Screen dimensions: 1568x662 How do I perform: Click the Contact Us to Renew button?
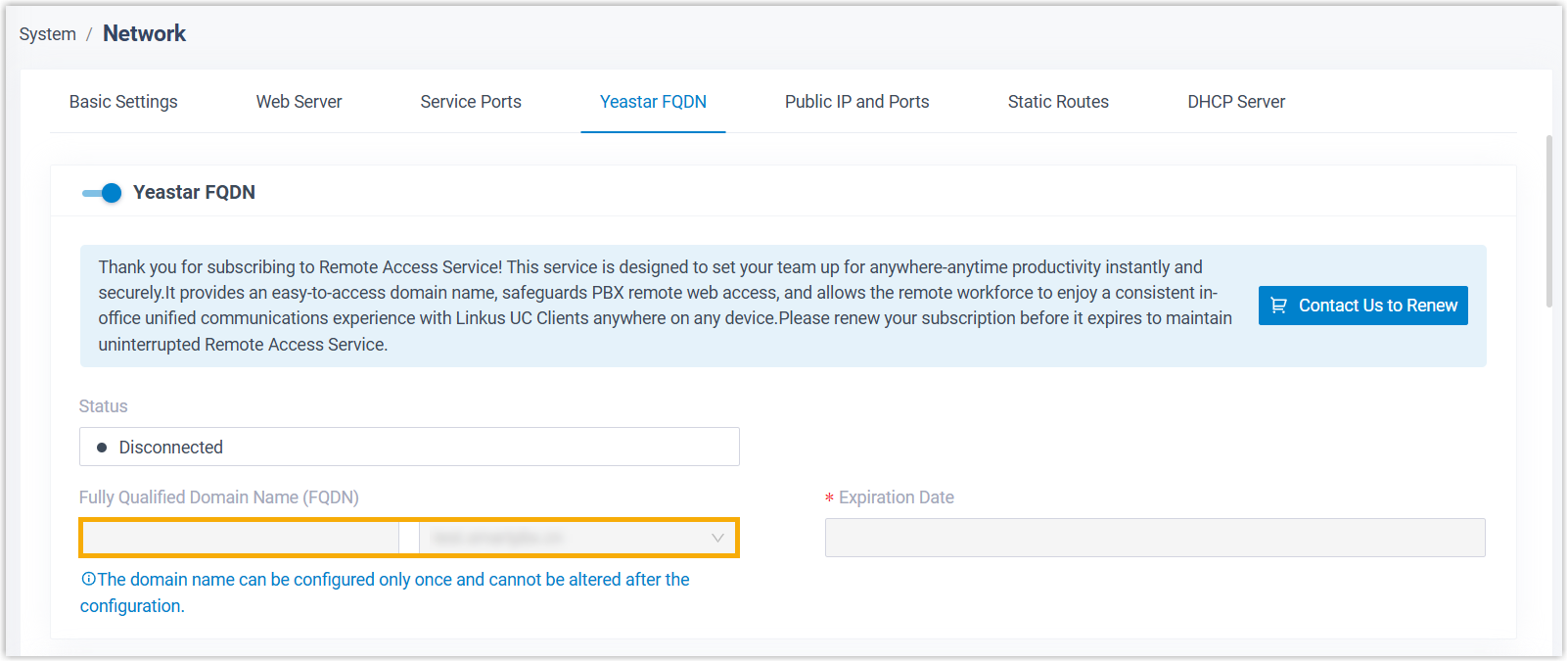(x=1362, y=306)
